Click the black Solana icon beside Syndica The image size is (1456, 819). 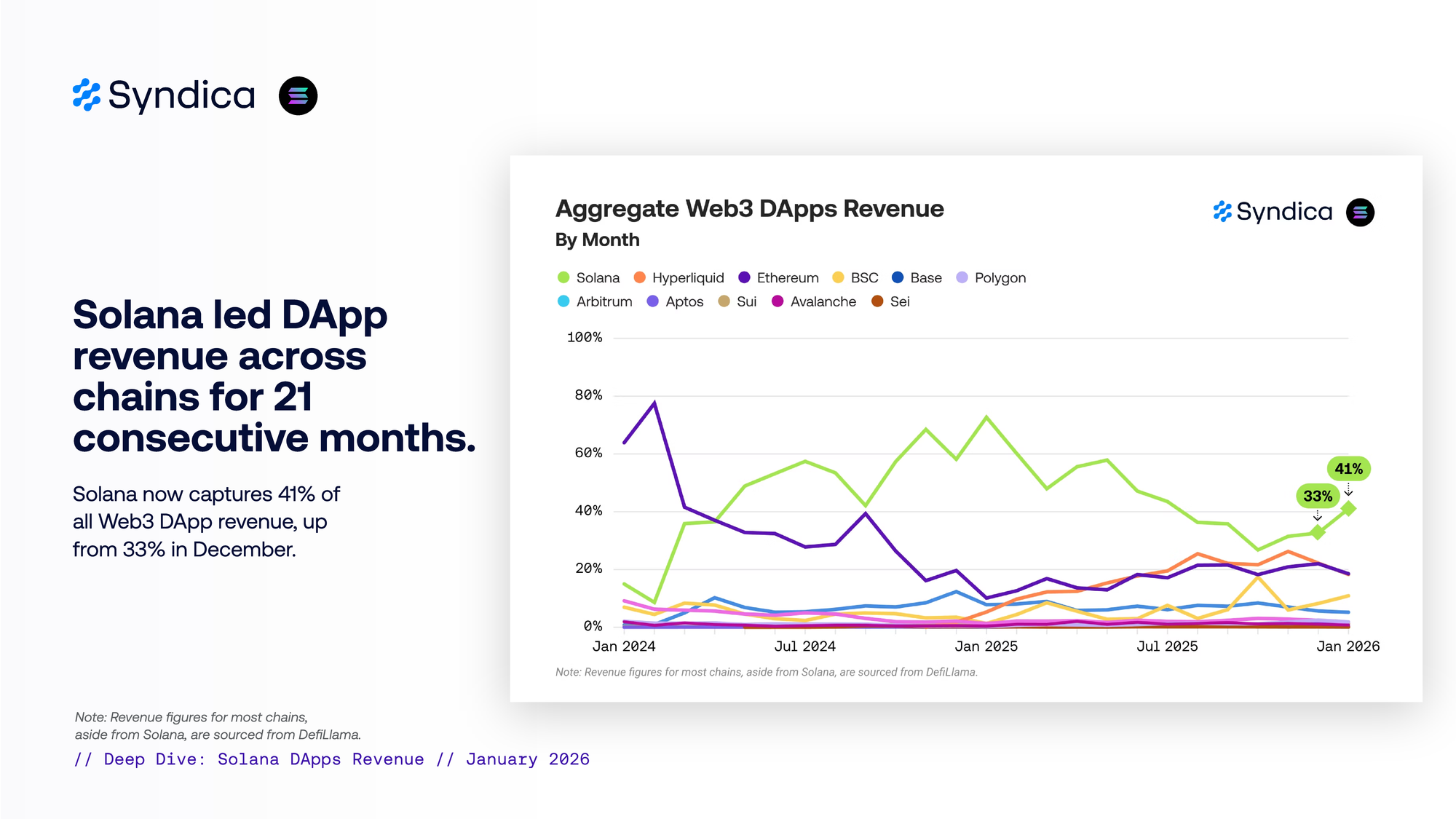298,95
